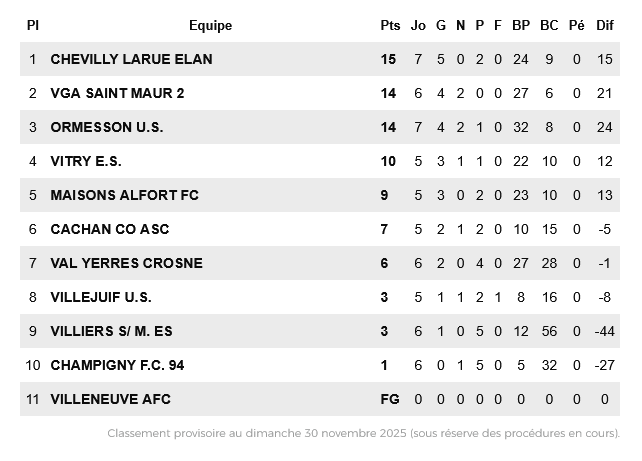Click the CHEVILLY LARUE ELAN team name
This screenshot has width=642, height=461.
point(131,59)
